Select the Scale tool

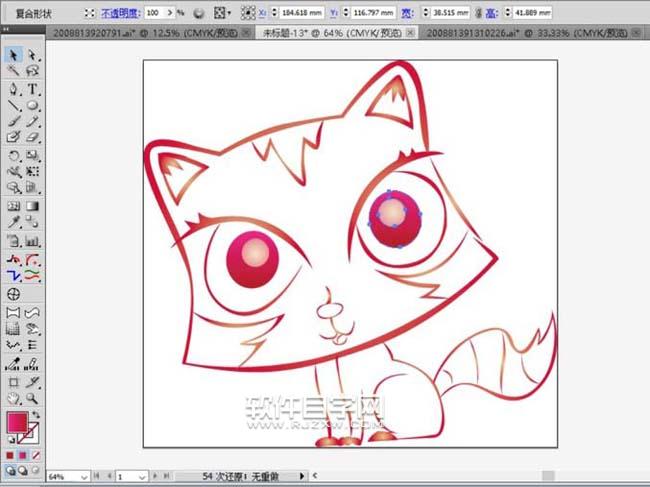[x=32, y=155]
